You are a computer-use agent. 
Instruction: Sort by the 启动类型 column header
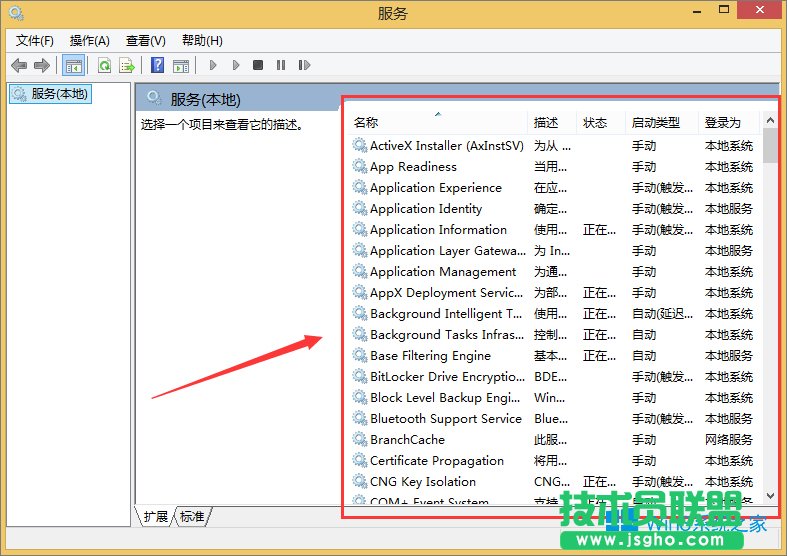[655, 123]
